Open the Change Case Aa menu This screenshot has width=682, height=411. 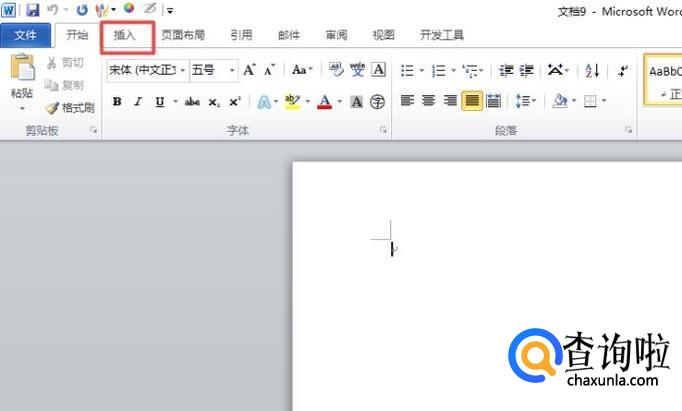pyautogui.click(x=302, y=70)
